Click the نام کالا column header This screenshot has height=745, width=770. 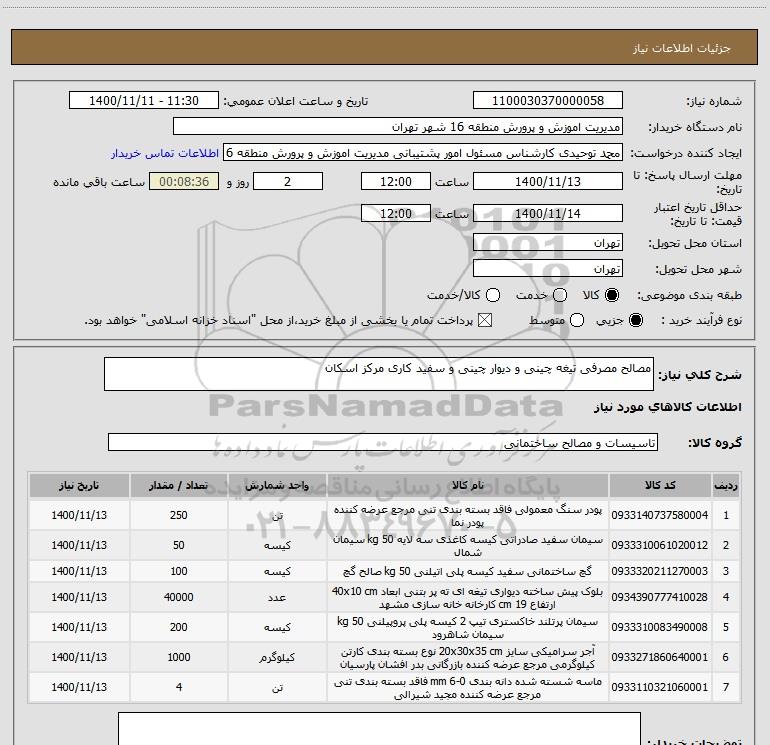(468, 485)
